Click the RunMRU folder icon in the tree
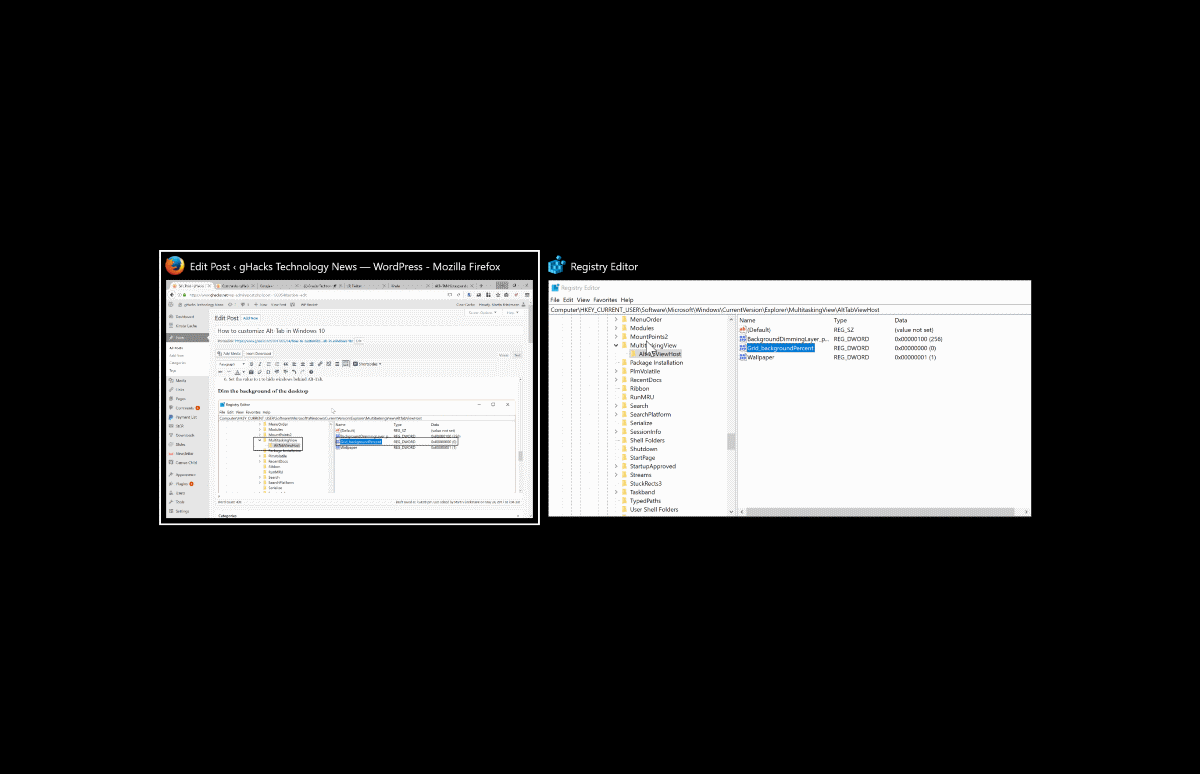This screenshot has height=774, width=1200. tap(625, 397)
